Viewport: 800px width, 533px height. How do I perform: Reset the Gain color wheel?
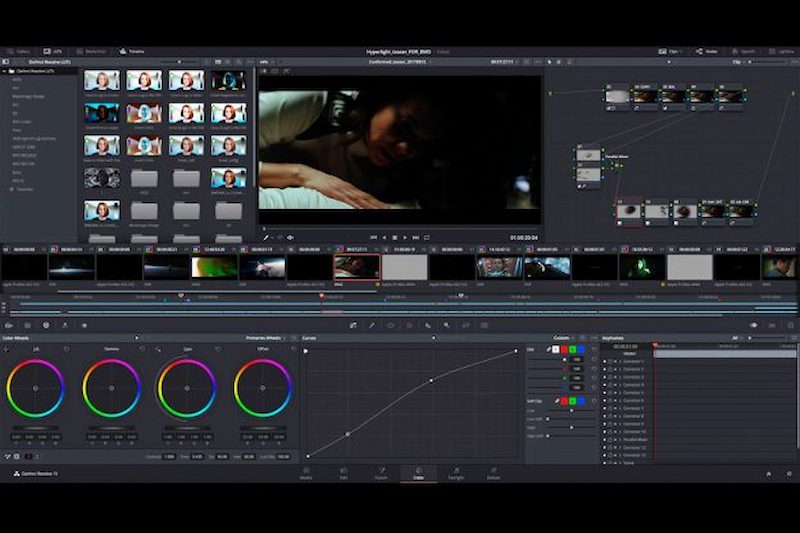pos(218,349)
